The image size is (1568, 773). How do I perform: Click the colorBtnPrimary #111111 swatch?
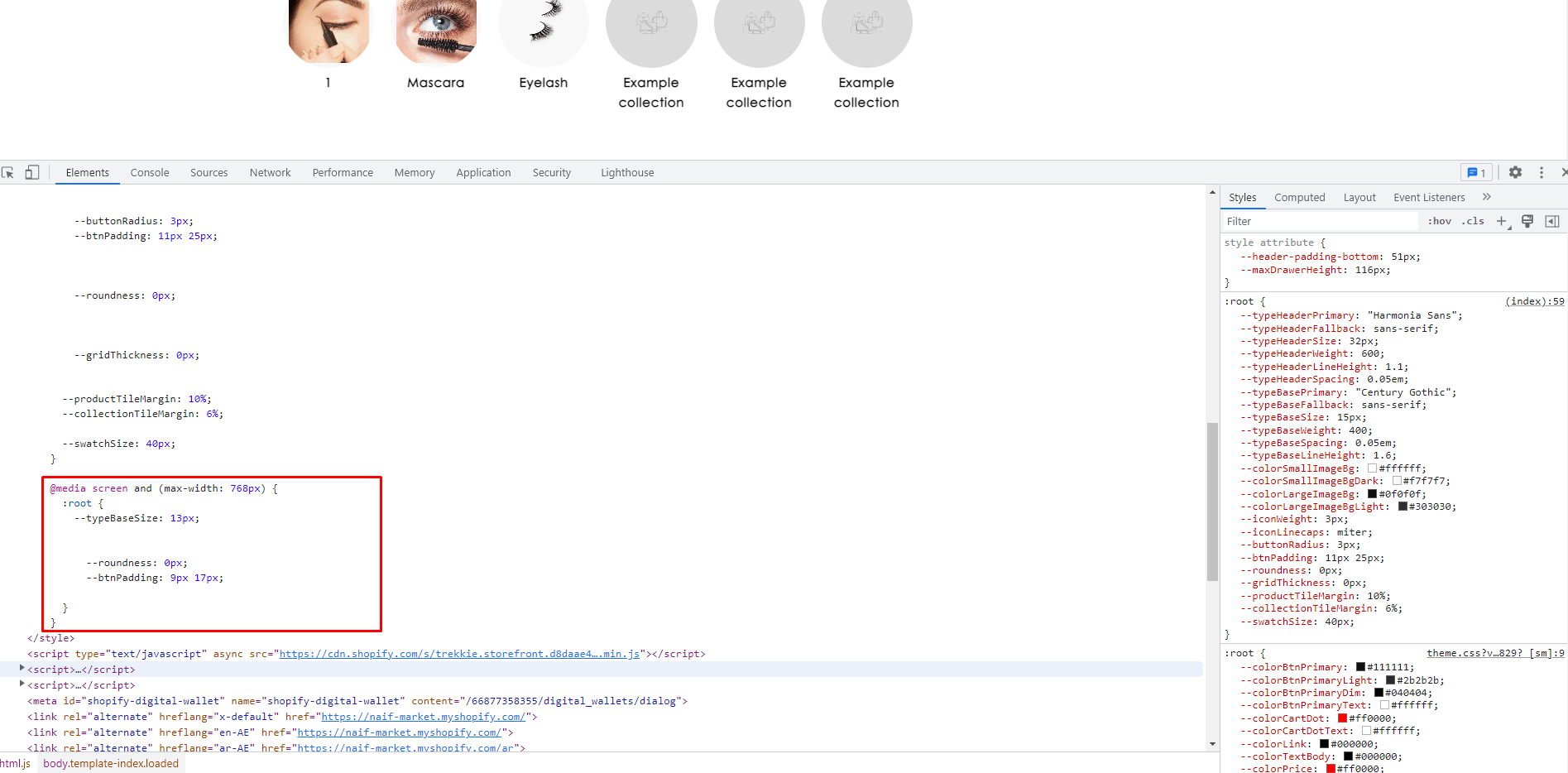(x=1360, y=667)
